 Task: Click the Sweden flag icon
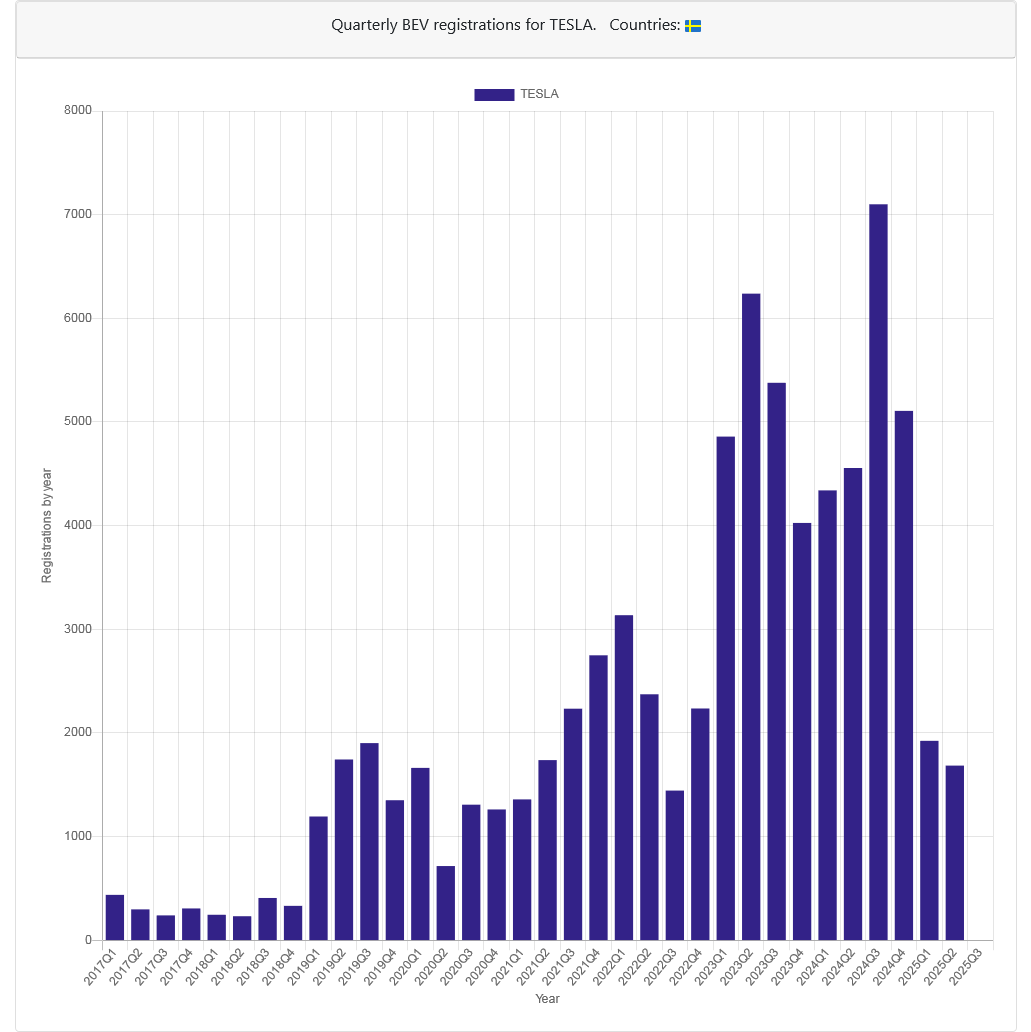tap(693, 26)
